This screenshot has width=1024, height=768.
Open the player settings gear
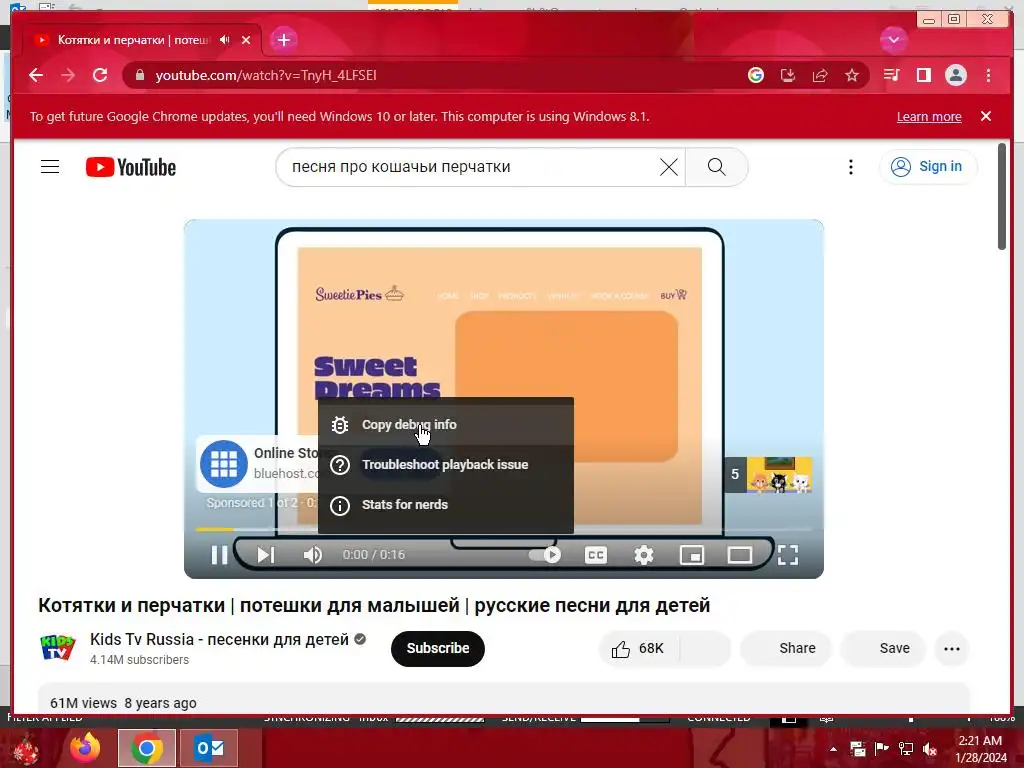coord(644,554)
